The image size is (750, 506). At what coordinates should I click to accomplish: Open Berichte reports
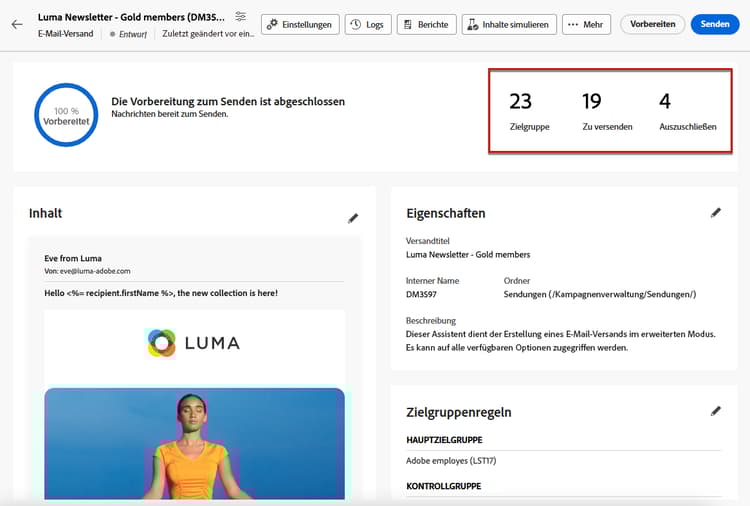(426, 24)
